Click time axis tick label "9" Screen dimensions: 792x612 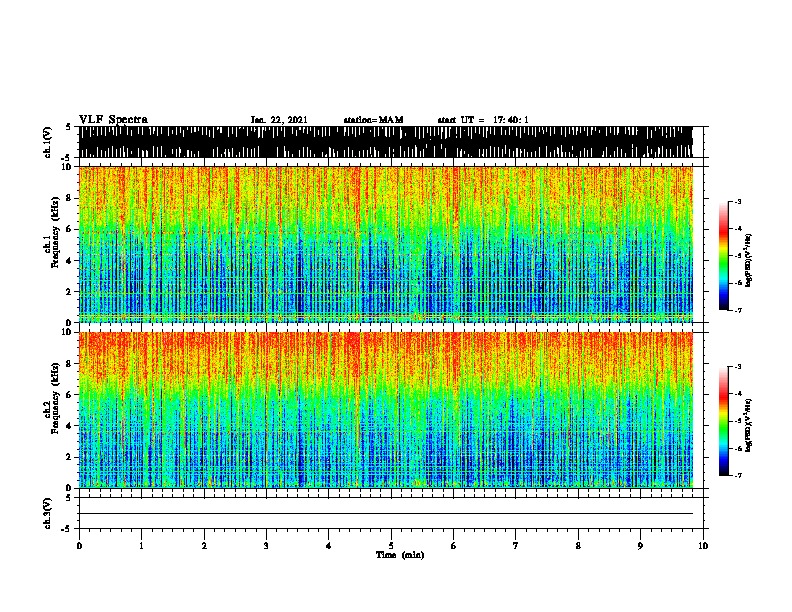pos(640,546)
